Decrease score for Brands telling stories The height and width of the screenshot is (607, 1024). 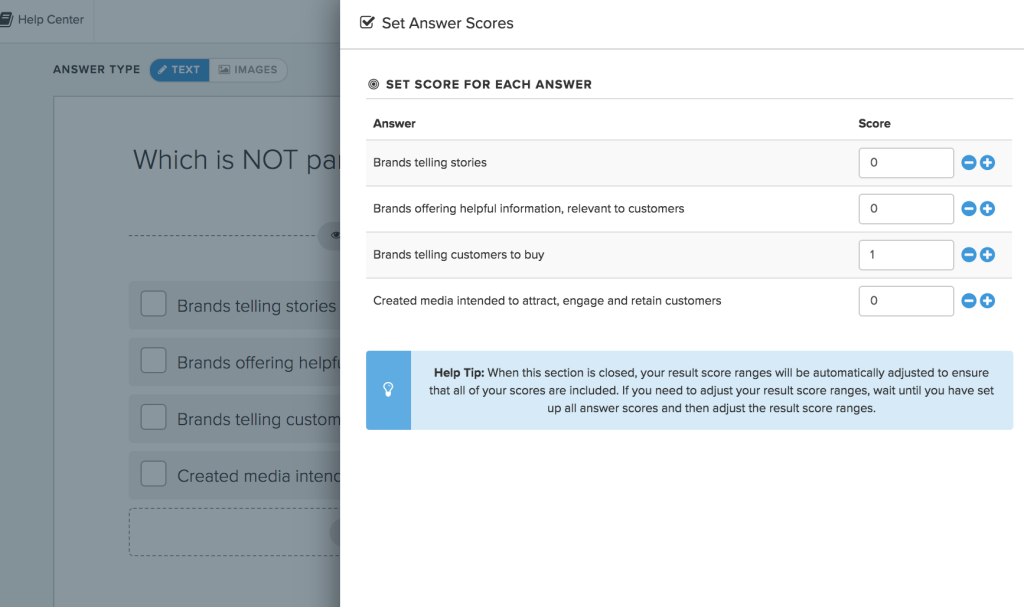tap(968, 163)
